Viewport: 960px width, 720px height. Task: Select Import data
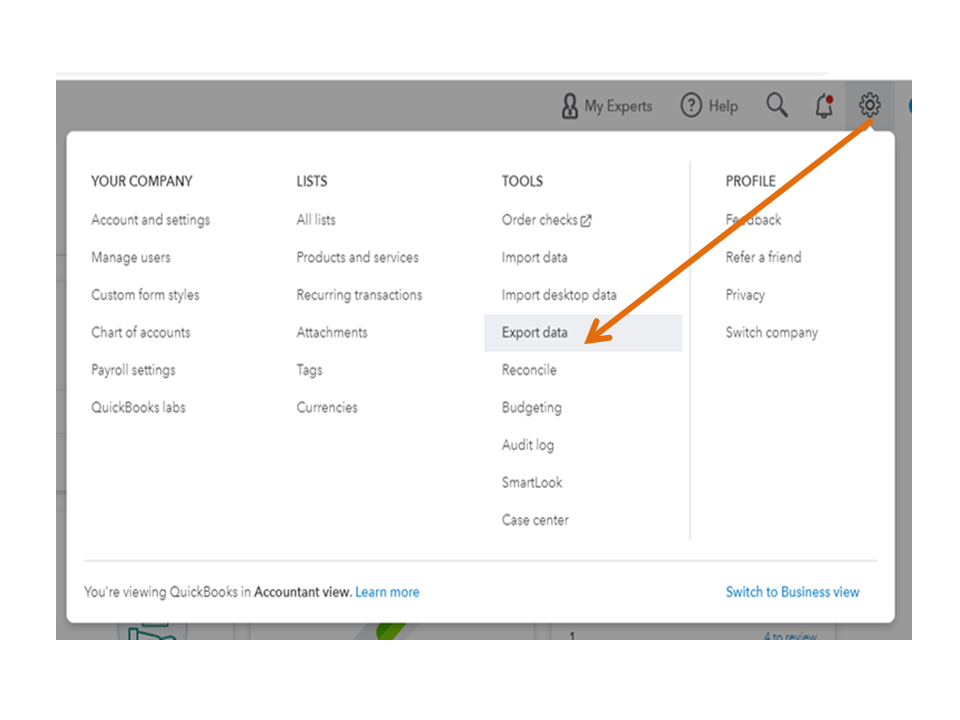pyautogui.click(x=534, y=257)
